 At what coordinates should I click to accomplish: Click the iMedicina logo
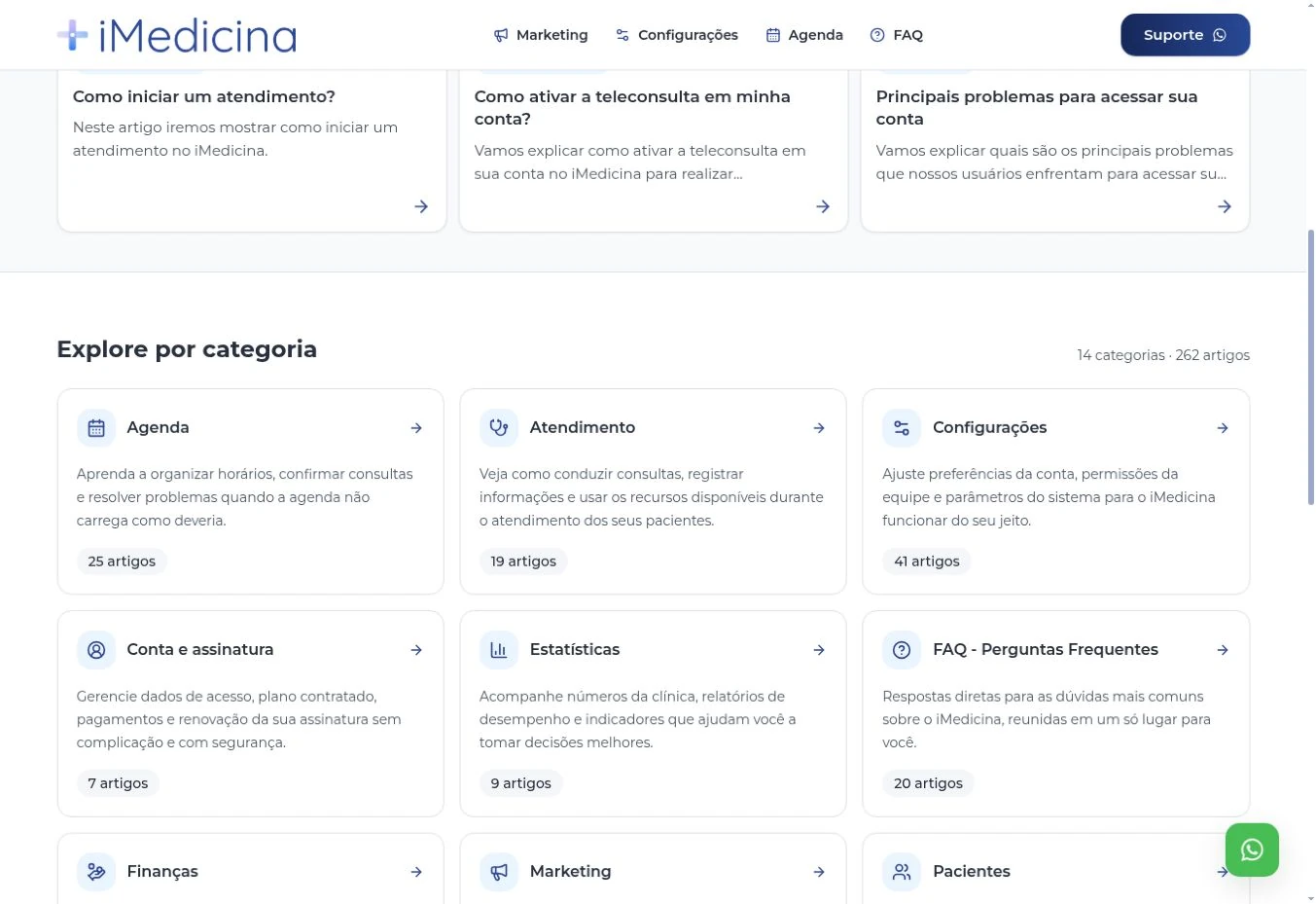point(177,36)
